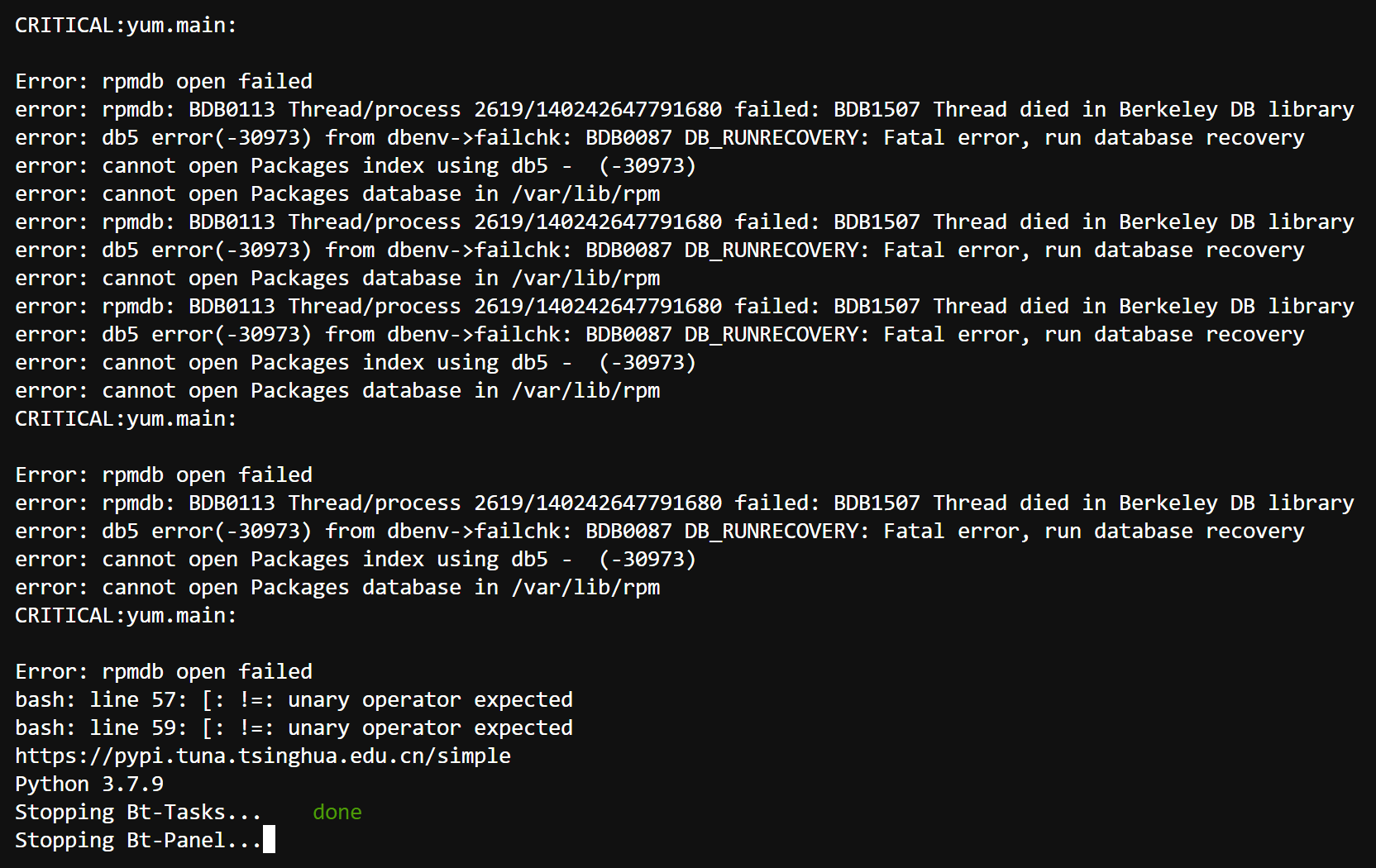Click the 'Python 3.7.9' output line
The height and width of the screenshot is (868, 1376).
pos(89,785)
